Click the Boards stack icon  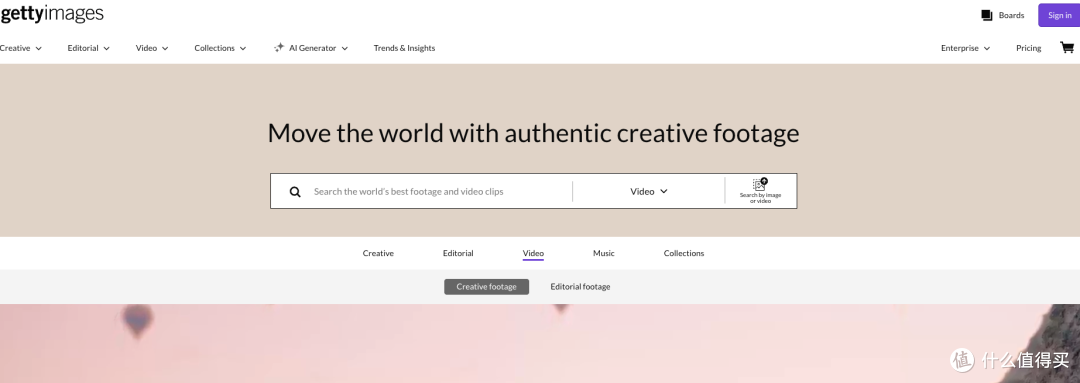tap(986, 15)
